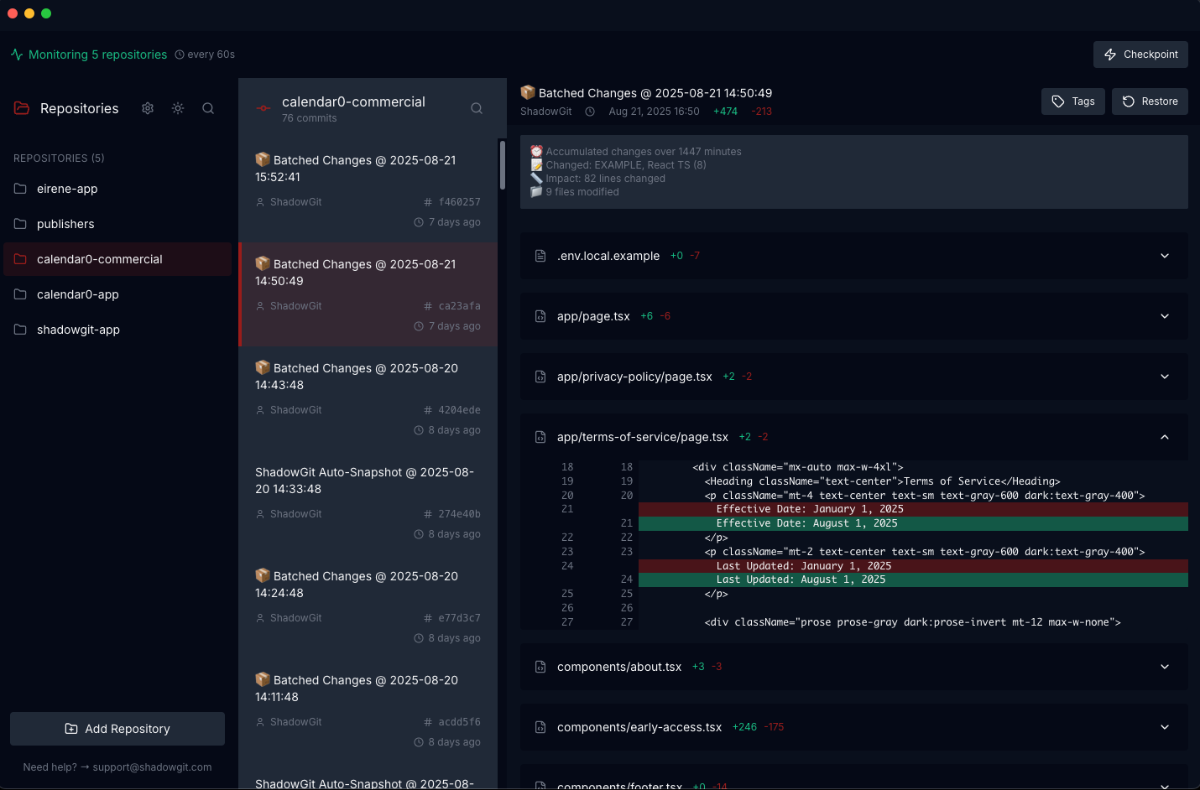Select the publishers repository
1200x790 pixels.
[x=118, y=224]
